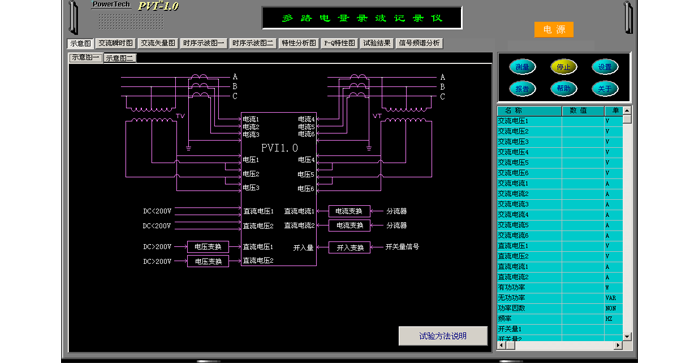Click the 报告 (report) oval button
Screen dimensions: 700x363
(522, 88)
